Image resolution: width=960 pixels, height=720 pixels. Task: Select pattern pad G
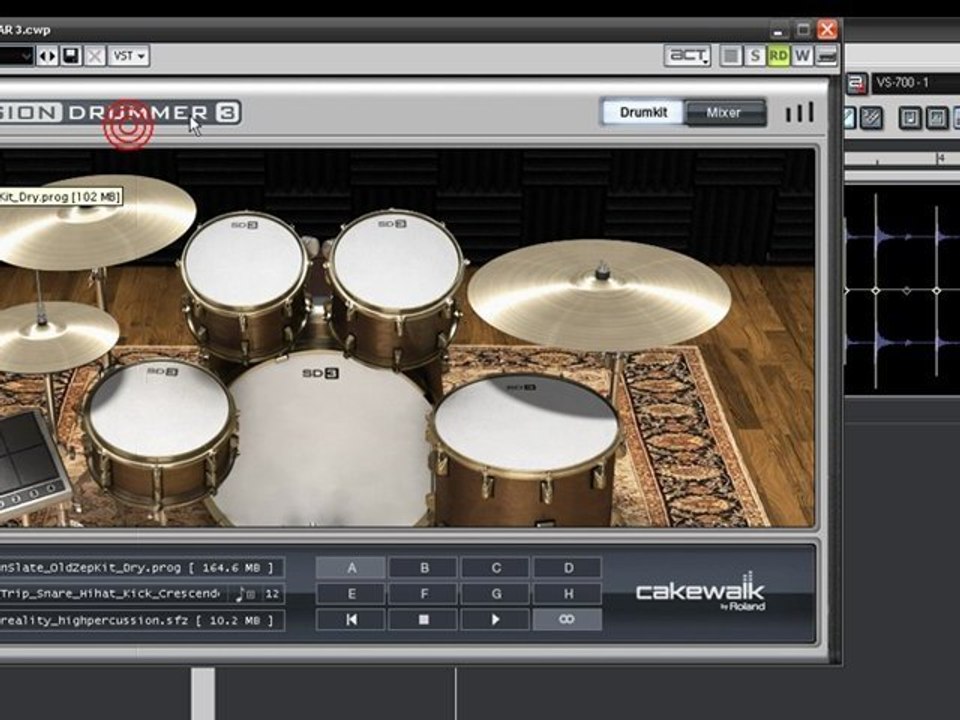[496, 594]
